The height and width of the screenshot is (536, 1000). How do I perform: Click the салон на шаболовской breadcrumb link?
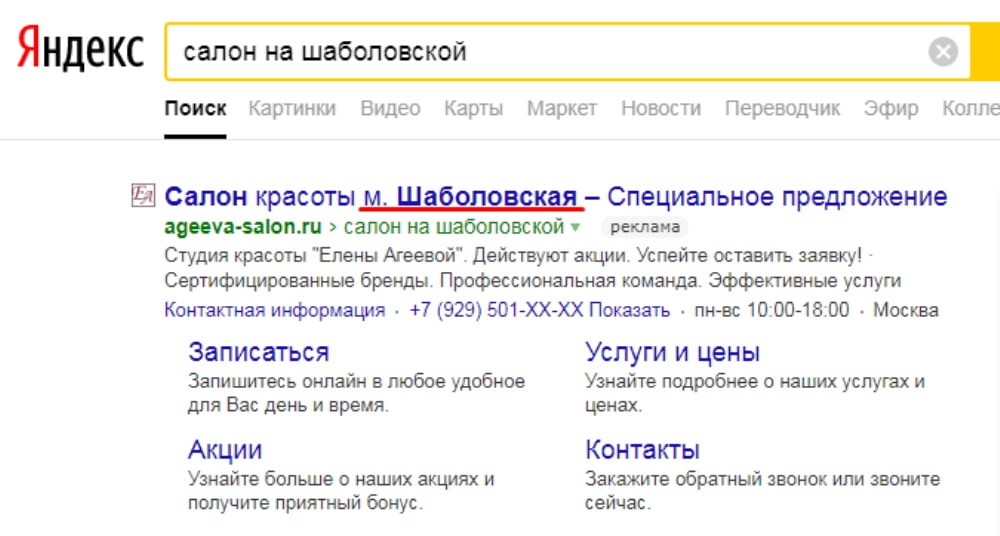[453, 227]
